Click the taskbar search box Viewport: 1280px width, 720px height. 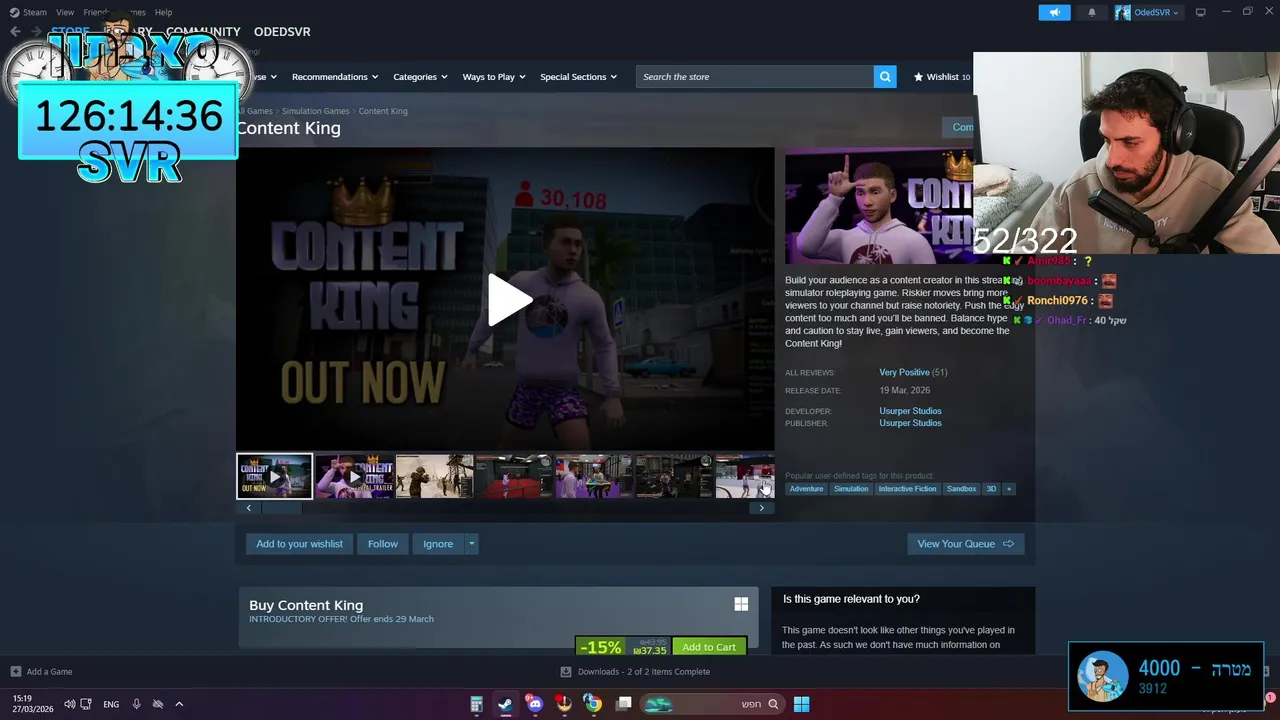tap(711, 704)
